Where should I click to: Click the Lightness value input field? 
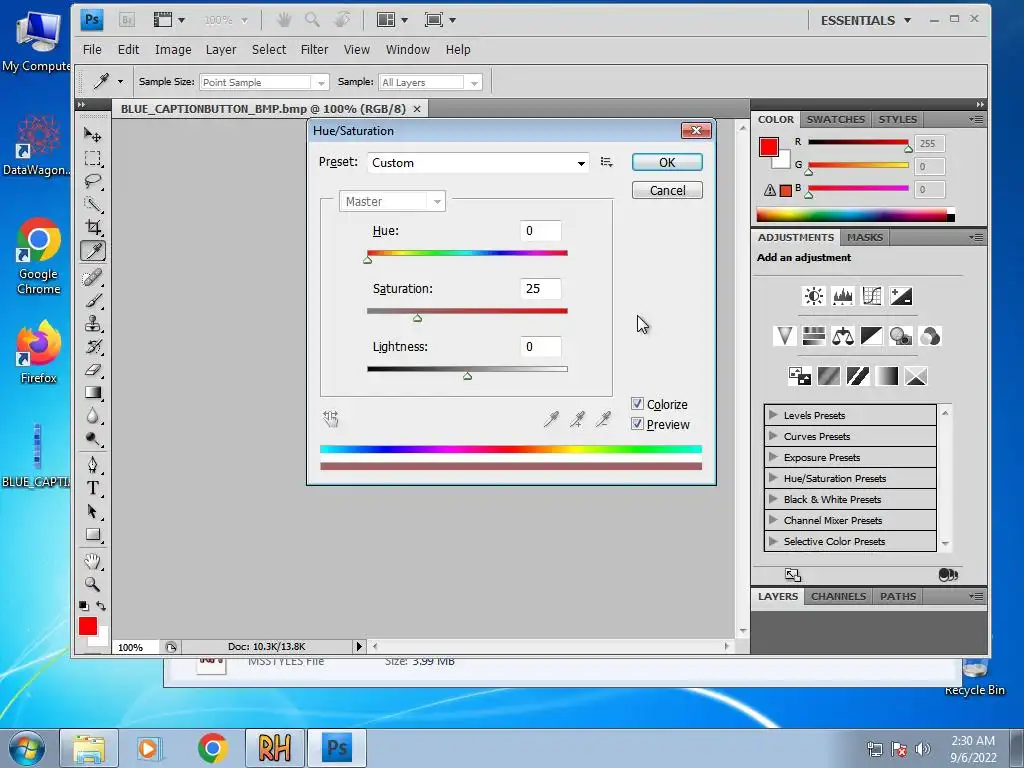(540, 347)
